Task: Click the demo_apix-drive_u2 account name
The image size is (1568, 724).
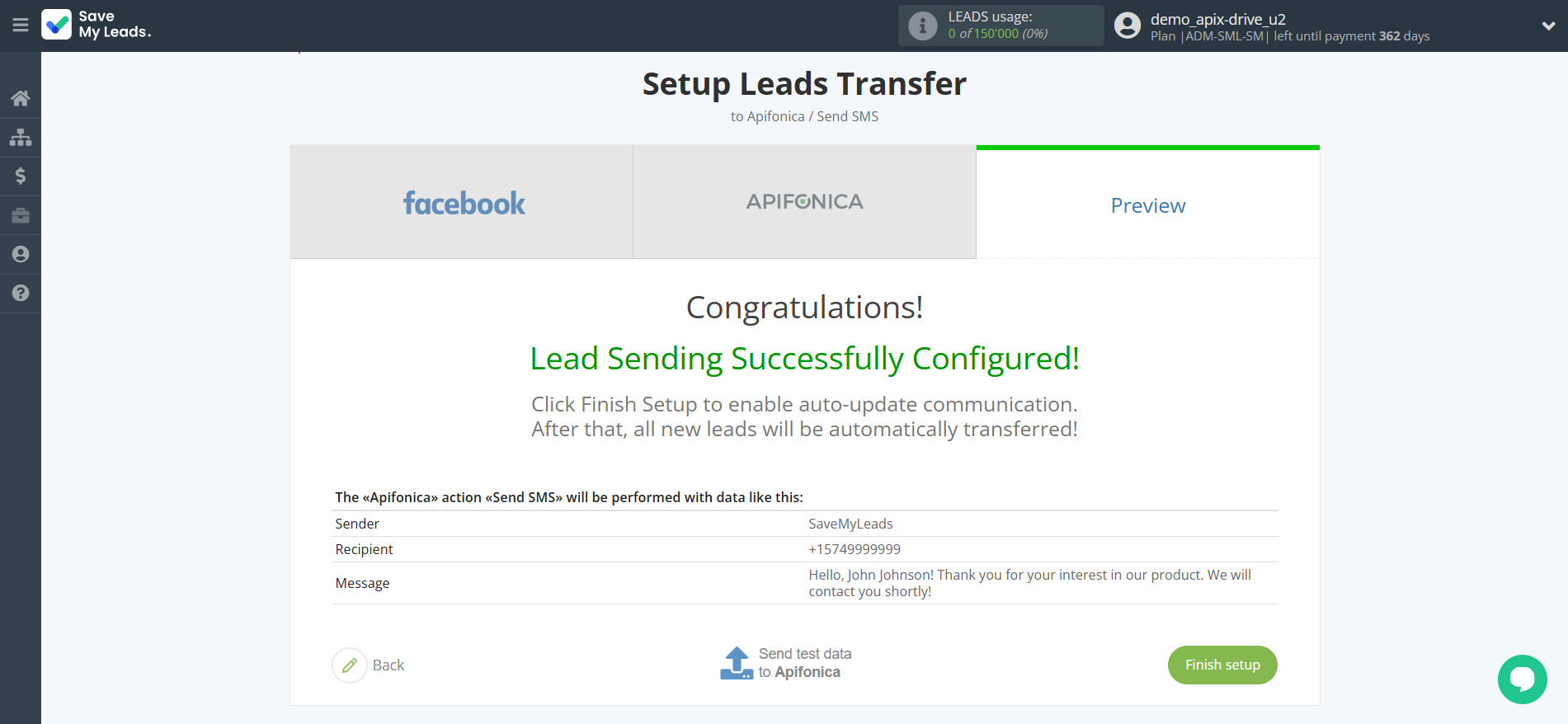Action: 1217,19
